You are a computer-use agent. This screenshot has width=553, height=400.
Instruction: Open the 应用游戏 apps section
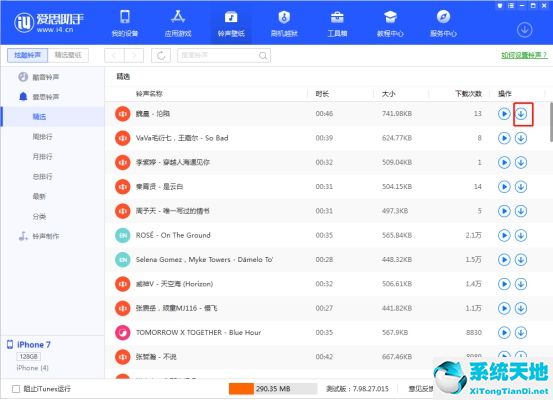(x=178, y=23)
